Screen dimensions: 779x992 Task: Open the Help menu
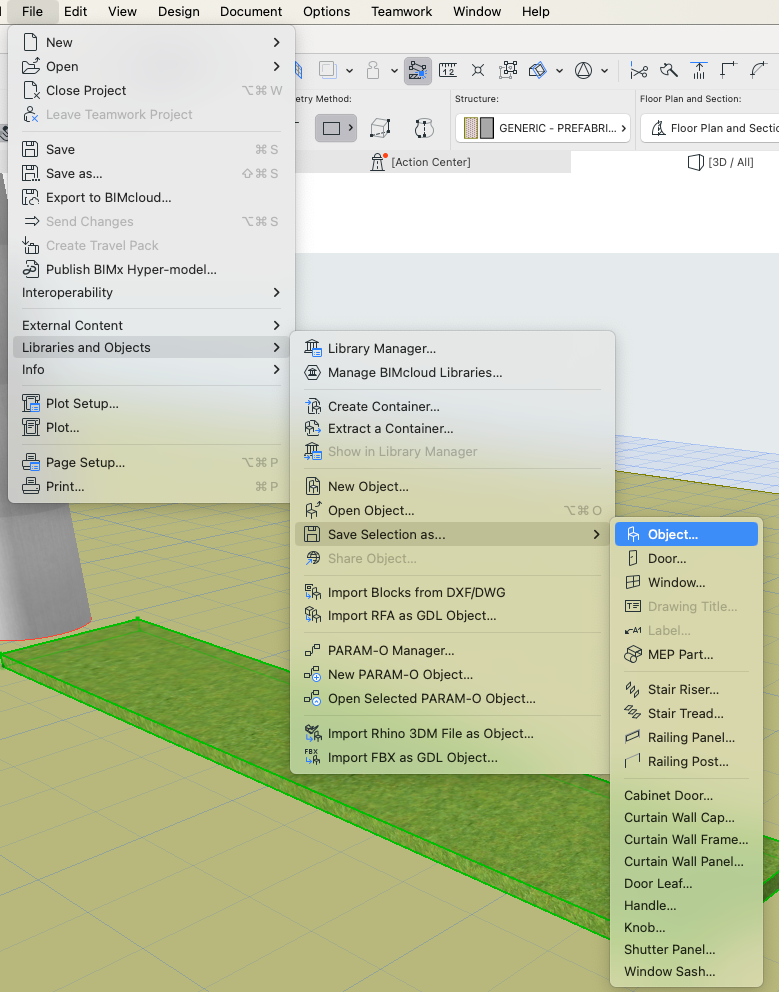(535, 11)
